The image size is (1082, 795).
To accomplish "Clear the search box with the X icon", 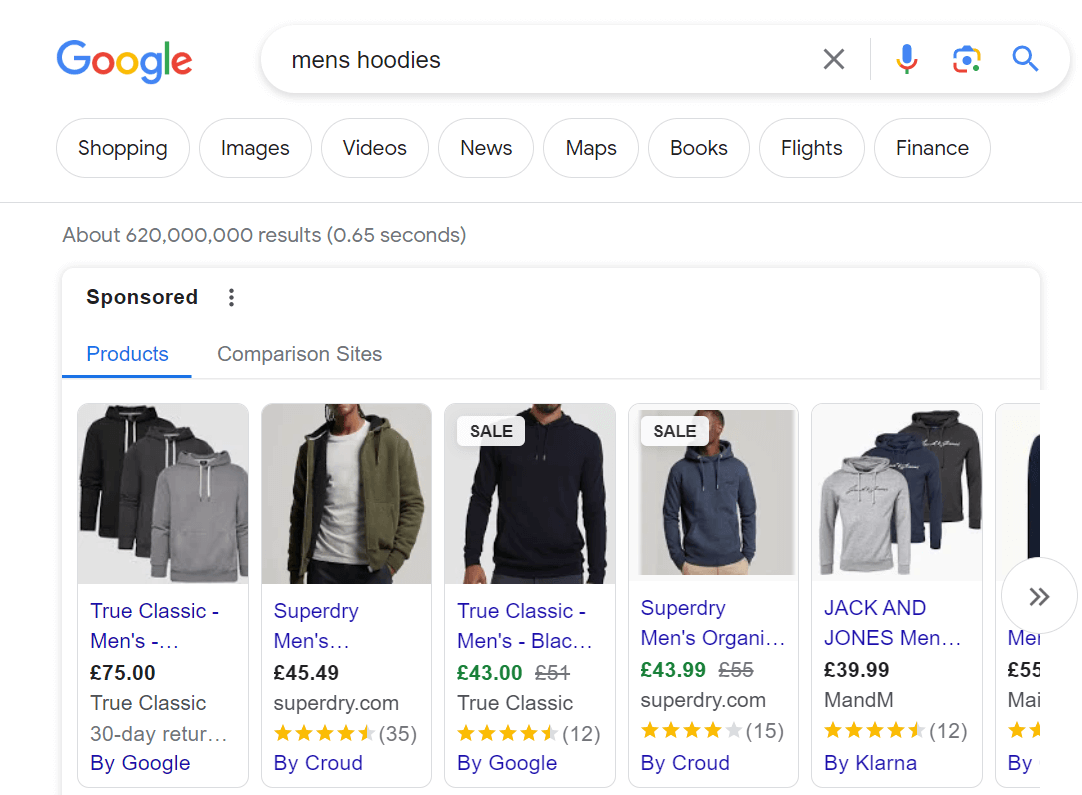I will click(x=834, y=59).
